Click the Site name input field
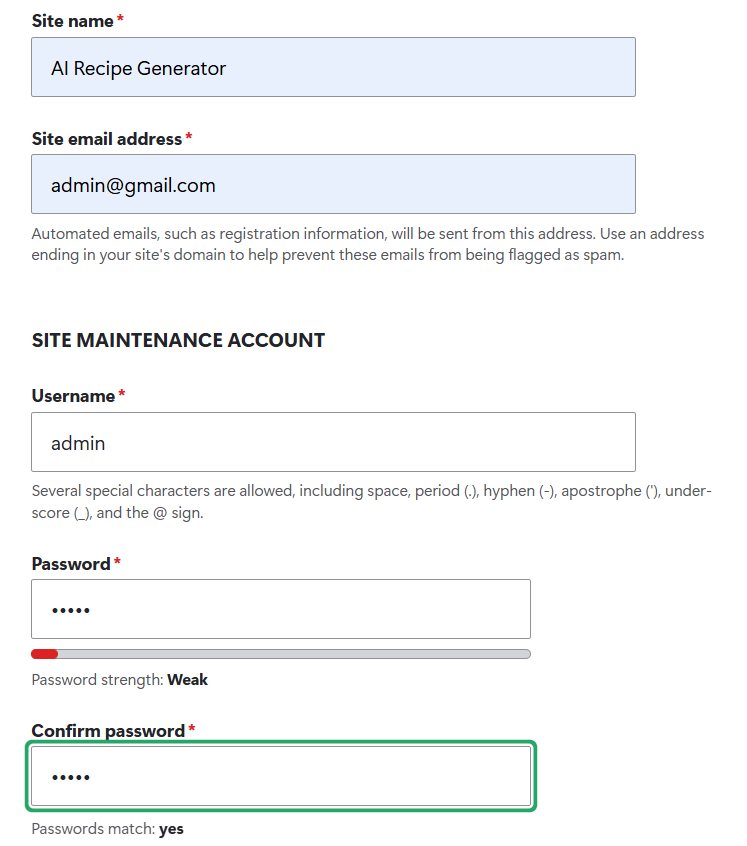Screen dimensions: 747x846 tap(333, 67)
